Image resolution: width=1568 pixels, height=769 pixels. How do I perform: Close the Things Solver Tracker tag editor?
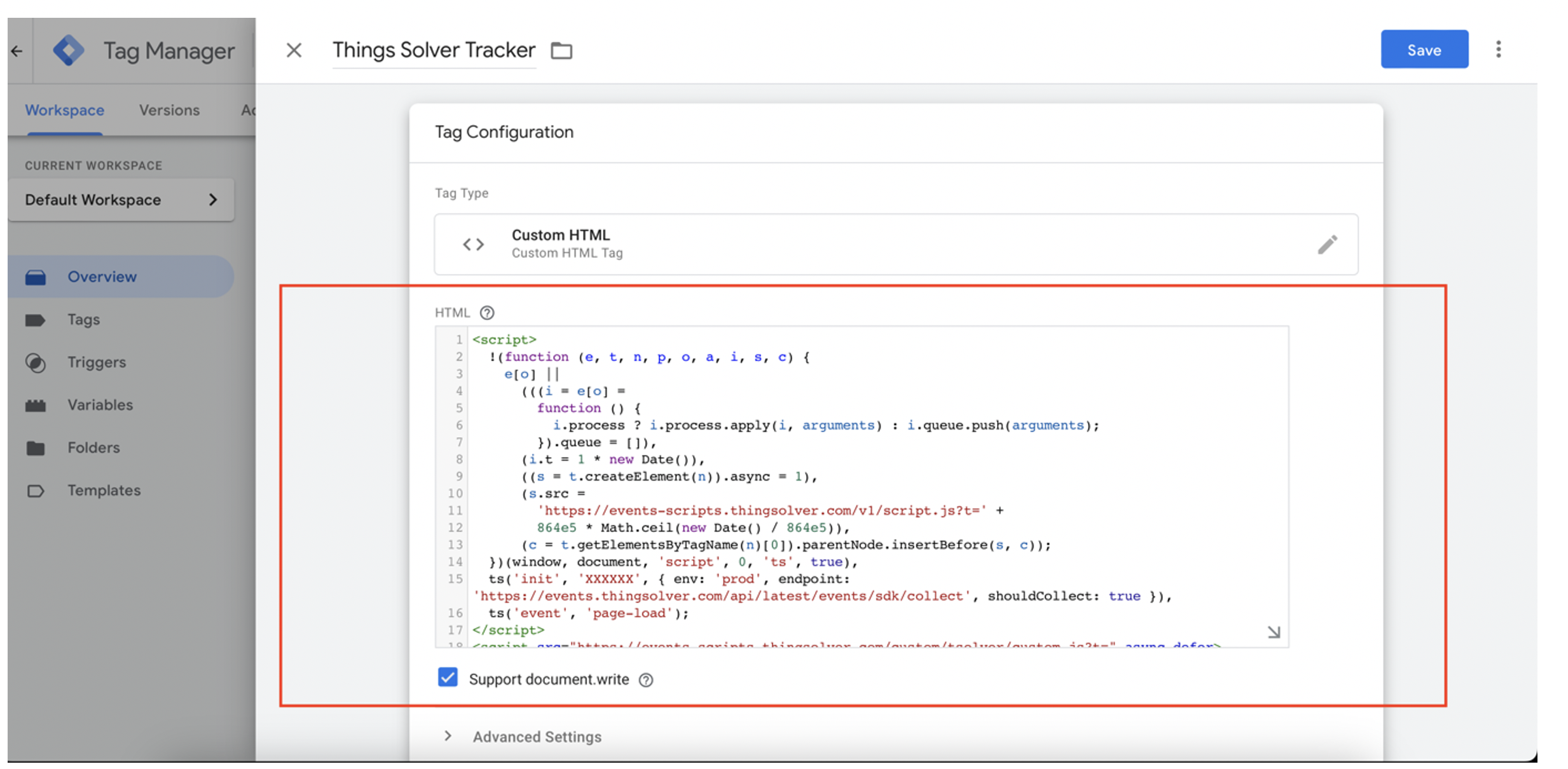(x=293, y=50)
